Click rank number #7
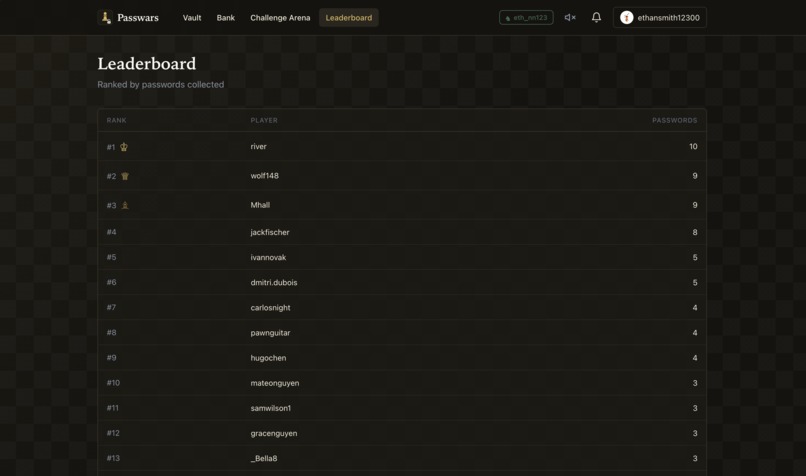Screen dimensions: 806x476 point(112,308)
